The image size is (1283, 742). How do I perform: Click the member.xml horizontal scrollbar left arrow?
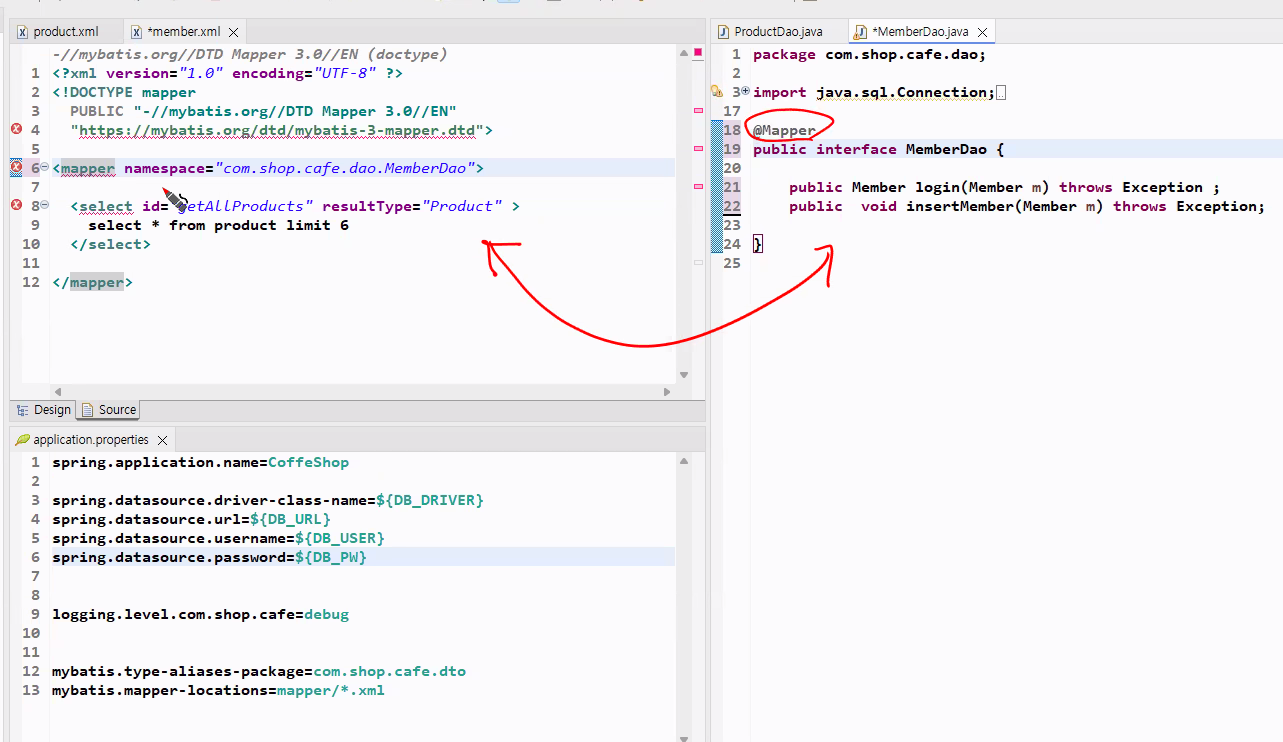click(x=57, y=392)
